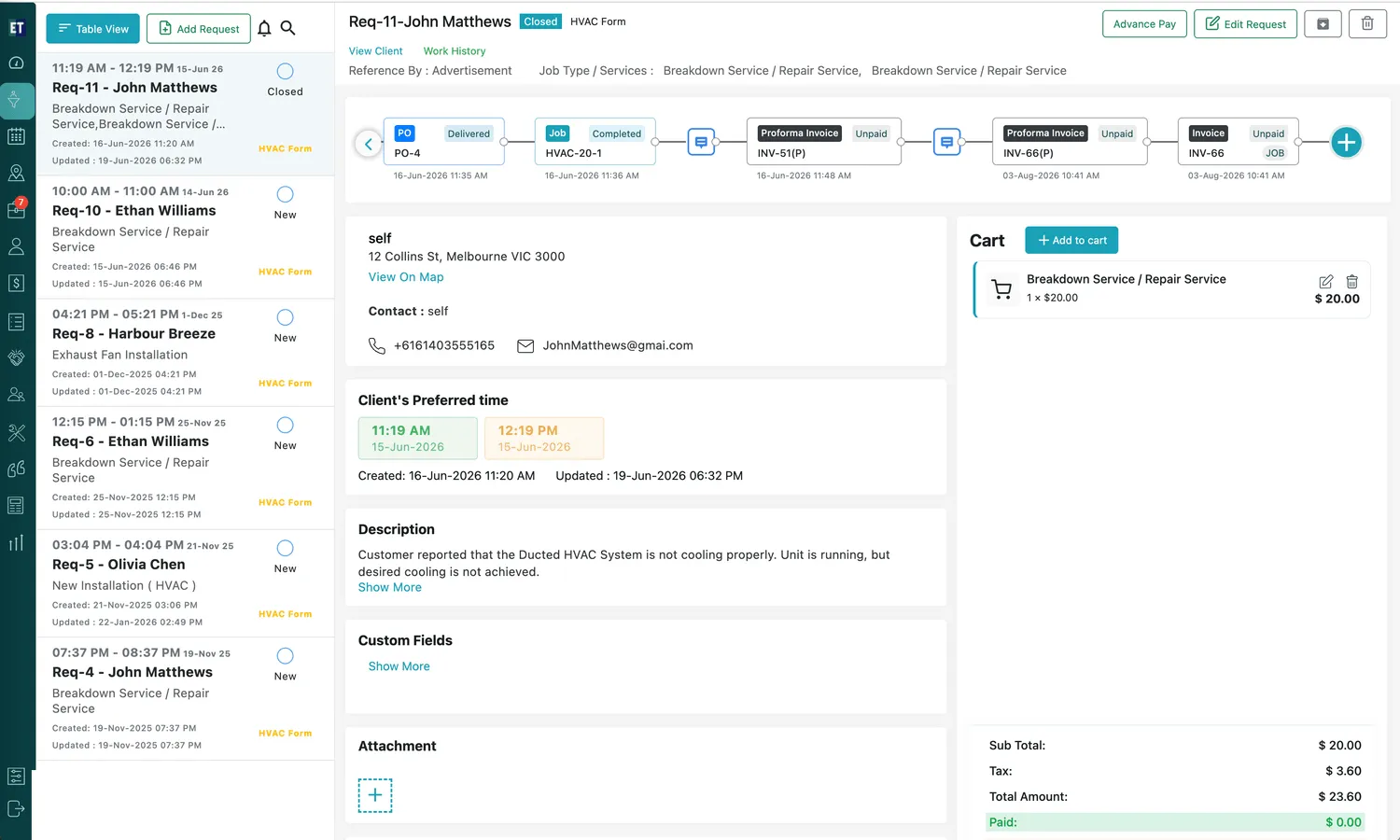Screen dimensions: 1400x840
Task: Click the notification bell icon
Action: tap(264, 29)
